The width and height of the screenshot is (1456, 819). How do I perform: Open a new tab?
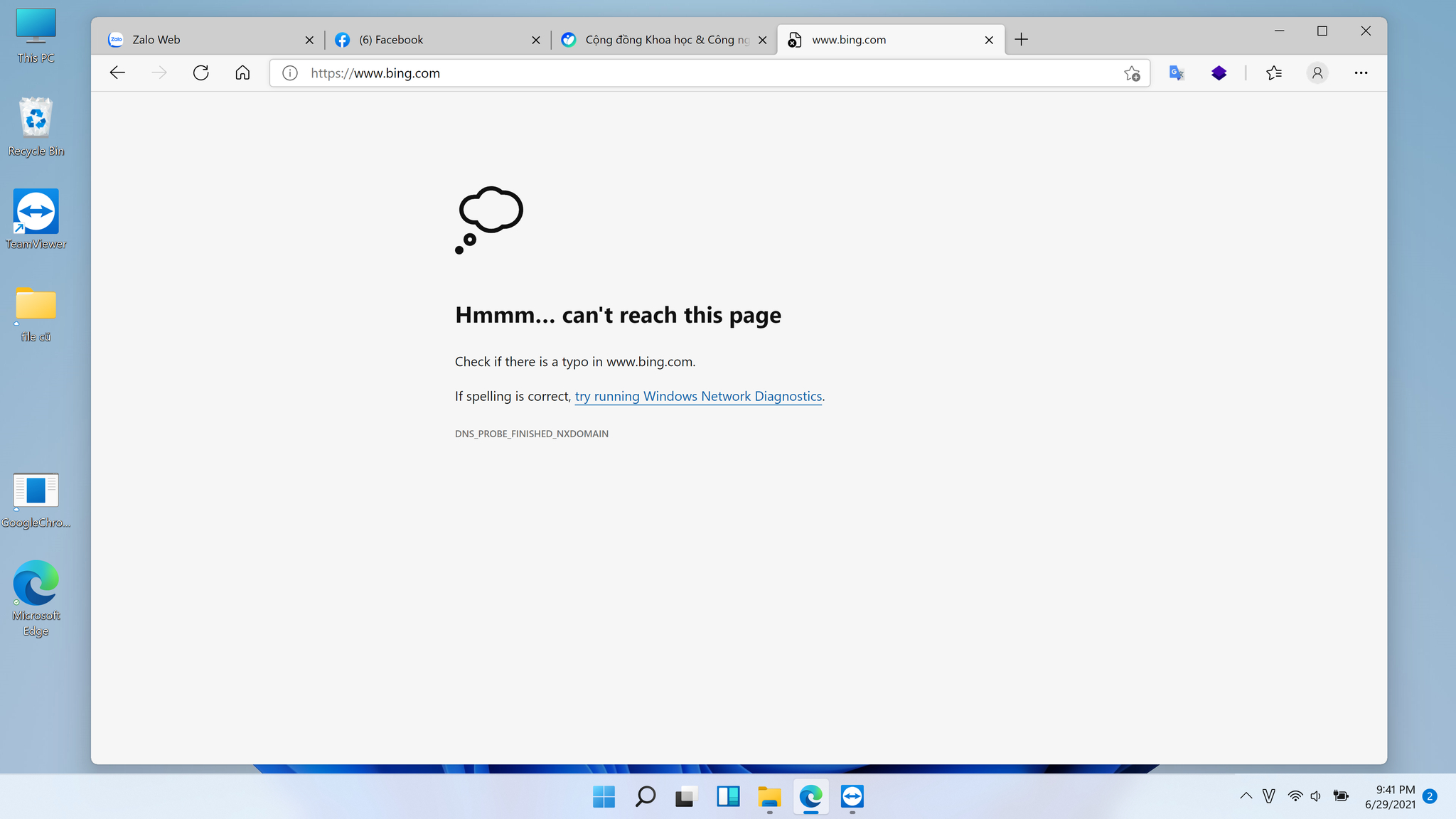pos(1022,40)
